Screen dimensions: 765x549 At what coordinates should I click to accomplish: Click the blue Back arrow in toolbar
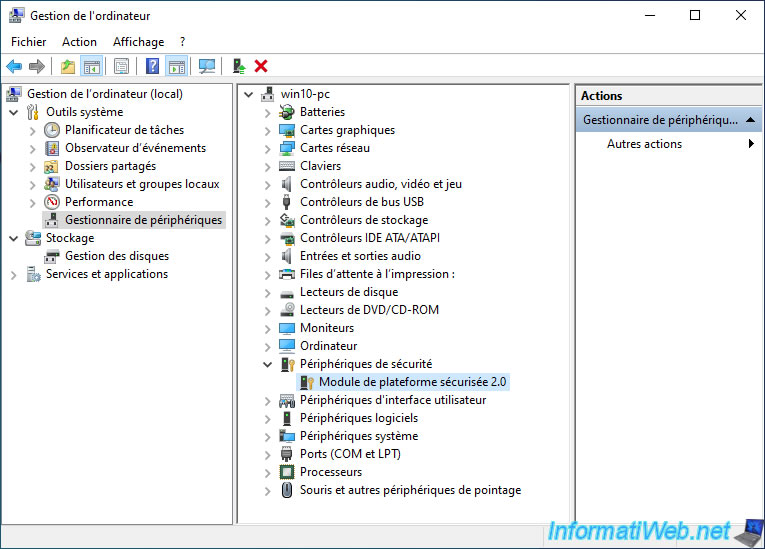(14, 66)
